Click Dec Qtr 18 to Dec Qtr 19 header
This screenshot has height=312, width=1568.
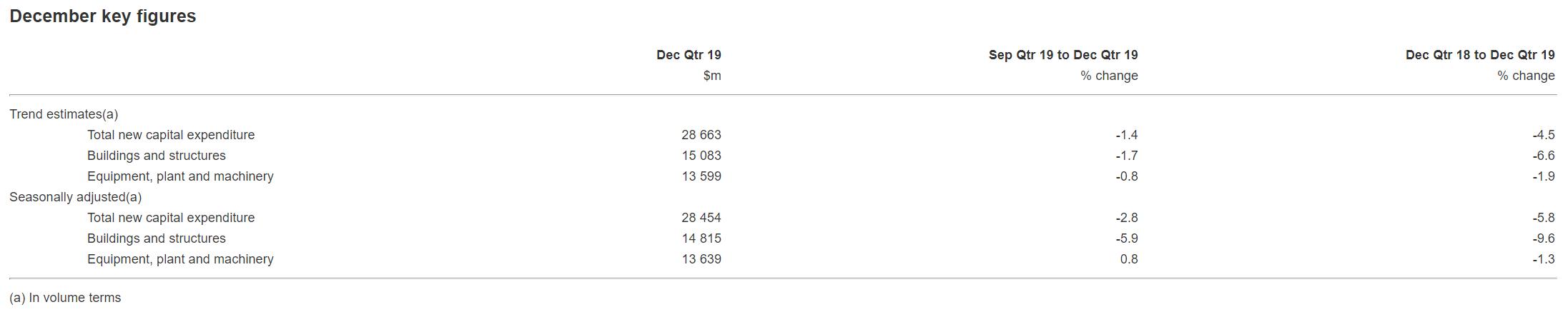(1479, 55)
